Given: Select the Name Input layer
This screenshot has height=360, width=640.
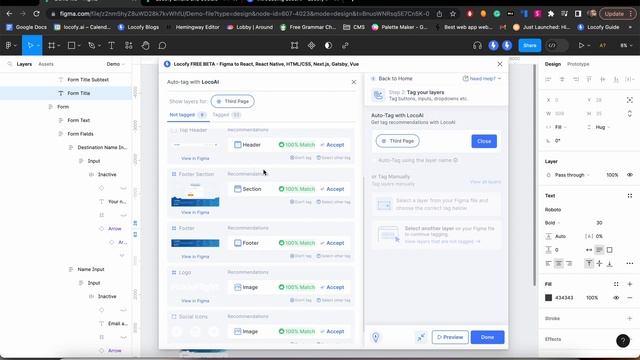Looking at the screenshot, I should coord(91,269).
